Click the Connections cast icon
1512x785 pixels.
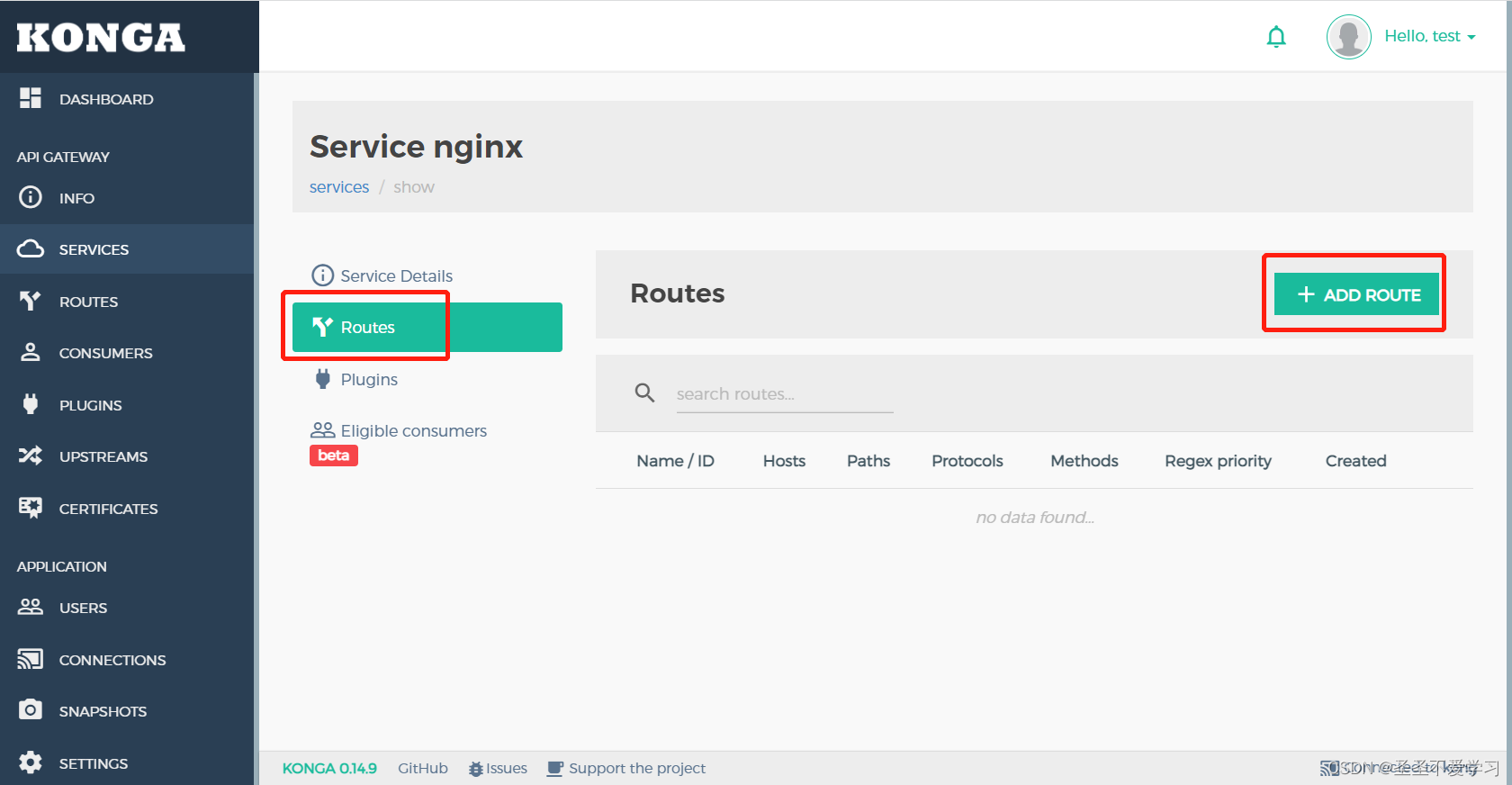[31, 659]
